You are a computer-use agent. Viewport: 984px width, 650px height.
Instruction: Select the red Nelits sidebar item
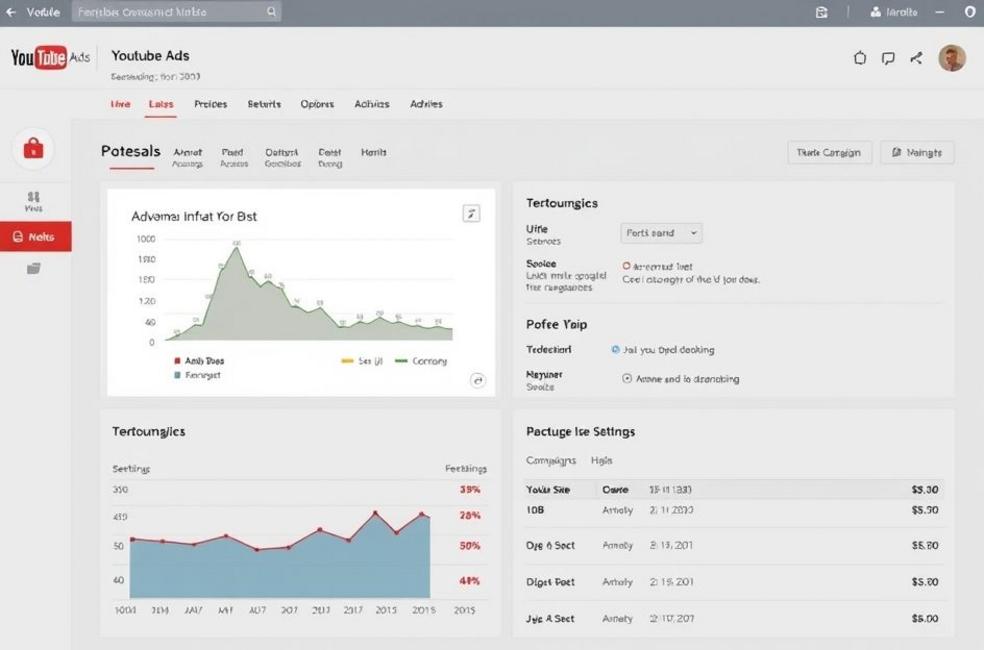tap(35, 237)
